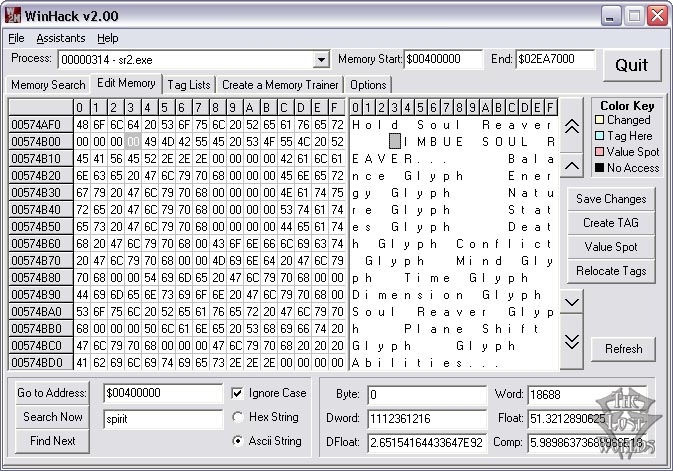Click the double up arrow page-up button
Screen dimensions: 673x471
(x=572, y=126)
